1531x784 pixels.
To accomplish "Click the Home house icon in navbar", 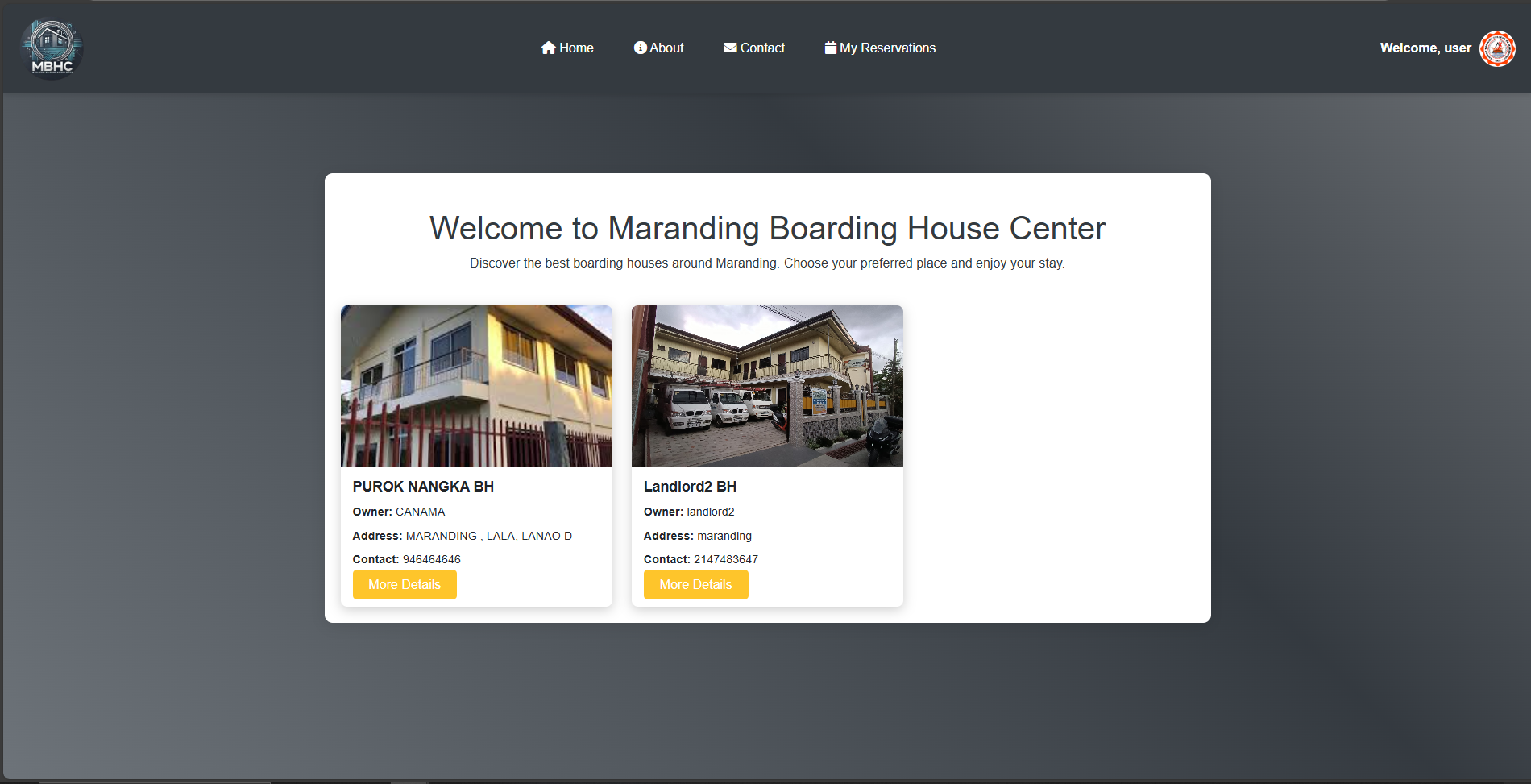I will coord(548,48).
